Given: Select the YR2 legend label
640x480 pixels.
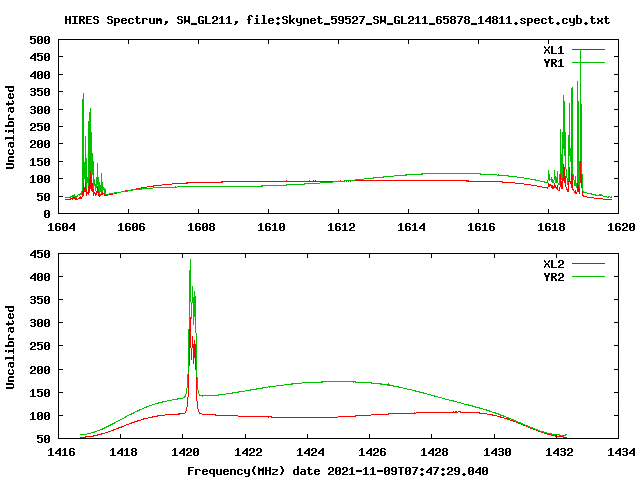Looking at the screenshot, I should tap(553, 277).
